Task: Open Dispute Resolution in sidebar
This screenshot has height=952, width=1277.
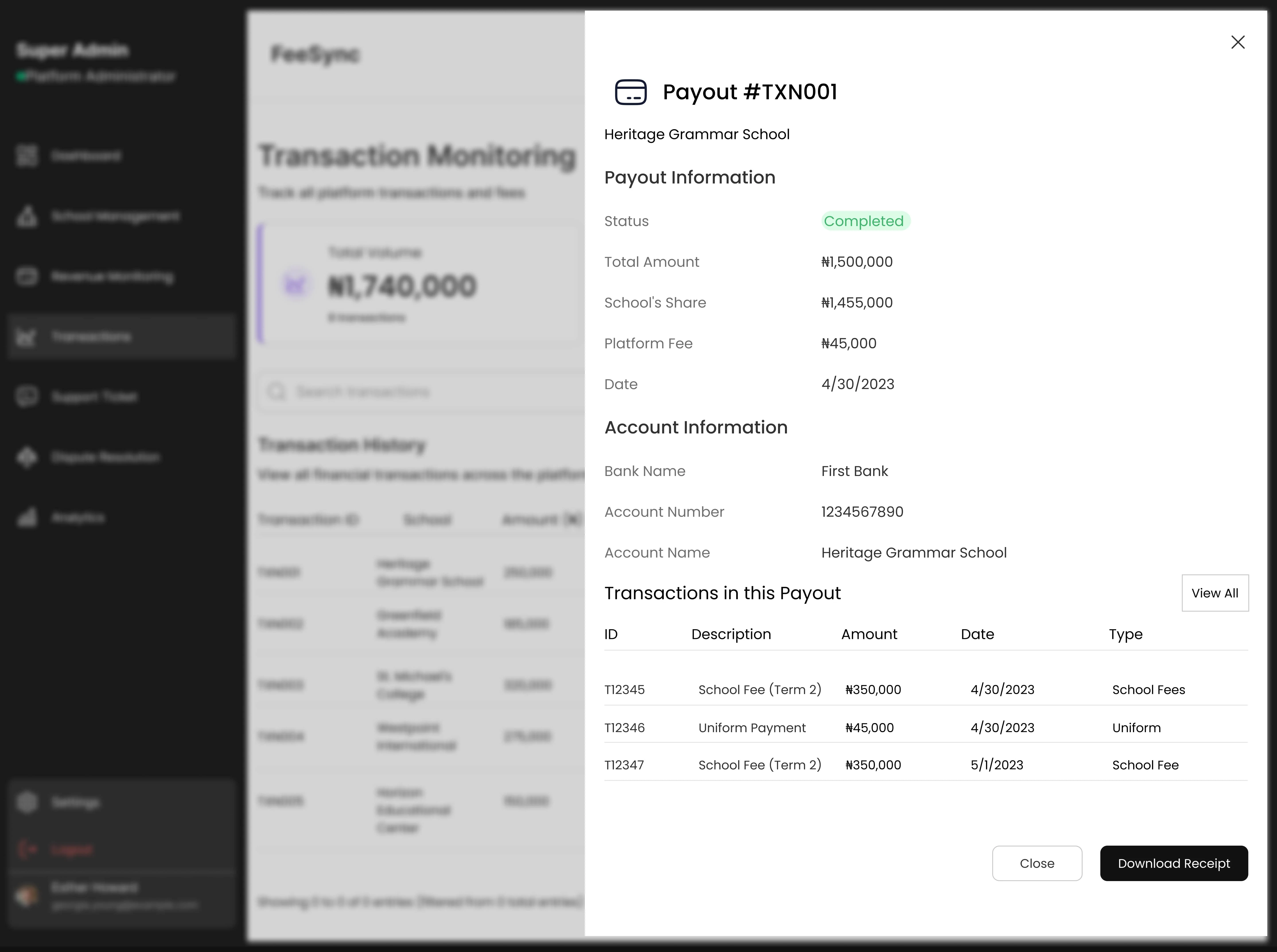Action: pyautogui.click(x=106, y=457)
